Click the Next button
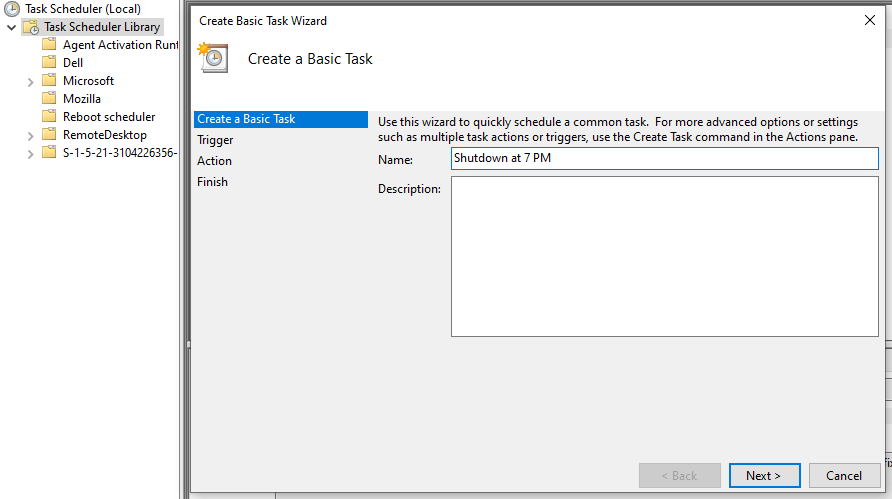 [x=764, y=476]
